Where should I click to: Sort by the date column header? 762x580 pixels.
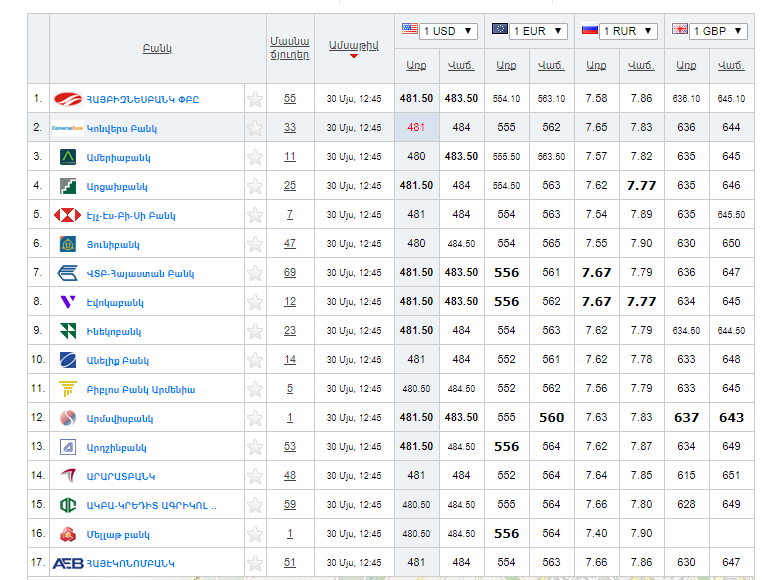point(354,46)
